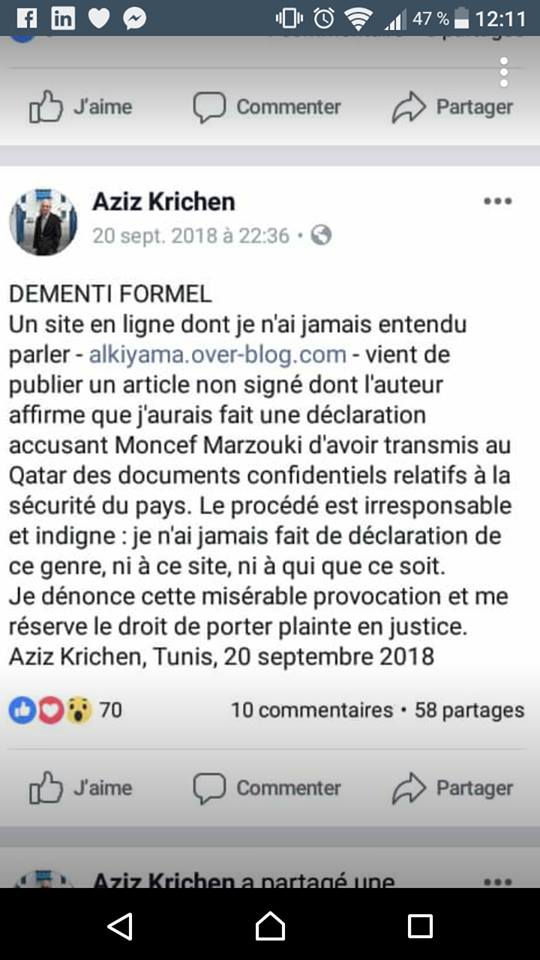The width and height of the screenshot is (540, 960).
Task: Open the alkiyama.over-blog.com link
Action: 217,354
